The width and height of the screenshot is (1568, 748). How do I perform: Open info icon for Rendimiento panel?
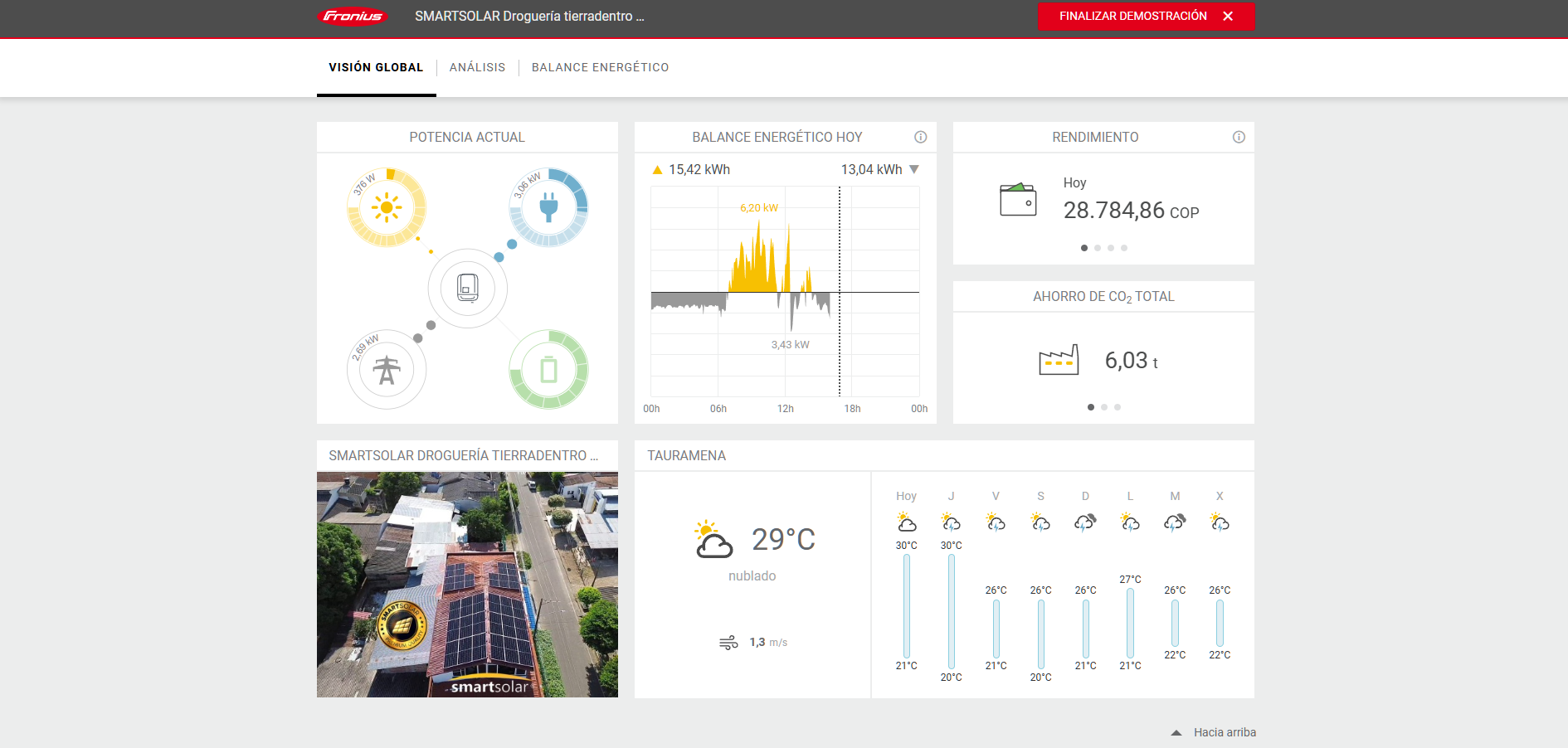pos(1239,138)
